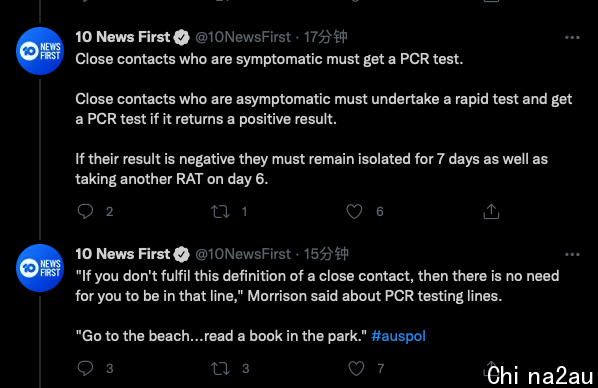This screenshot has width=598, height=388.
Task: Share the close contacts PCR tweet
Action: [491, 211]
